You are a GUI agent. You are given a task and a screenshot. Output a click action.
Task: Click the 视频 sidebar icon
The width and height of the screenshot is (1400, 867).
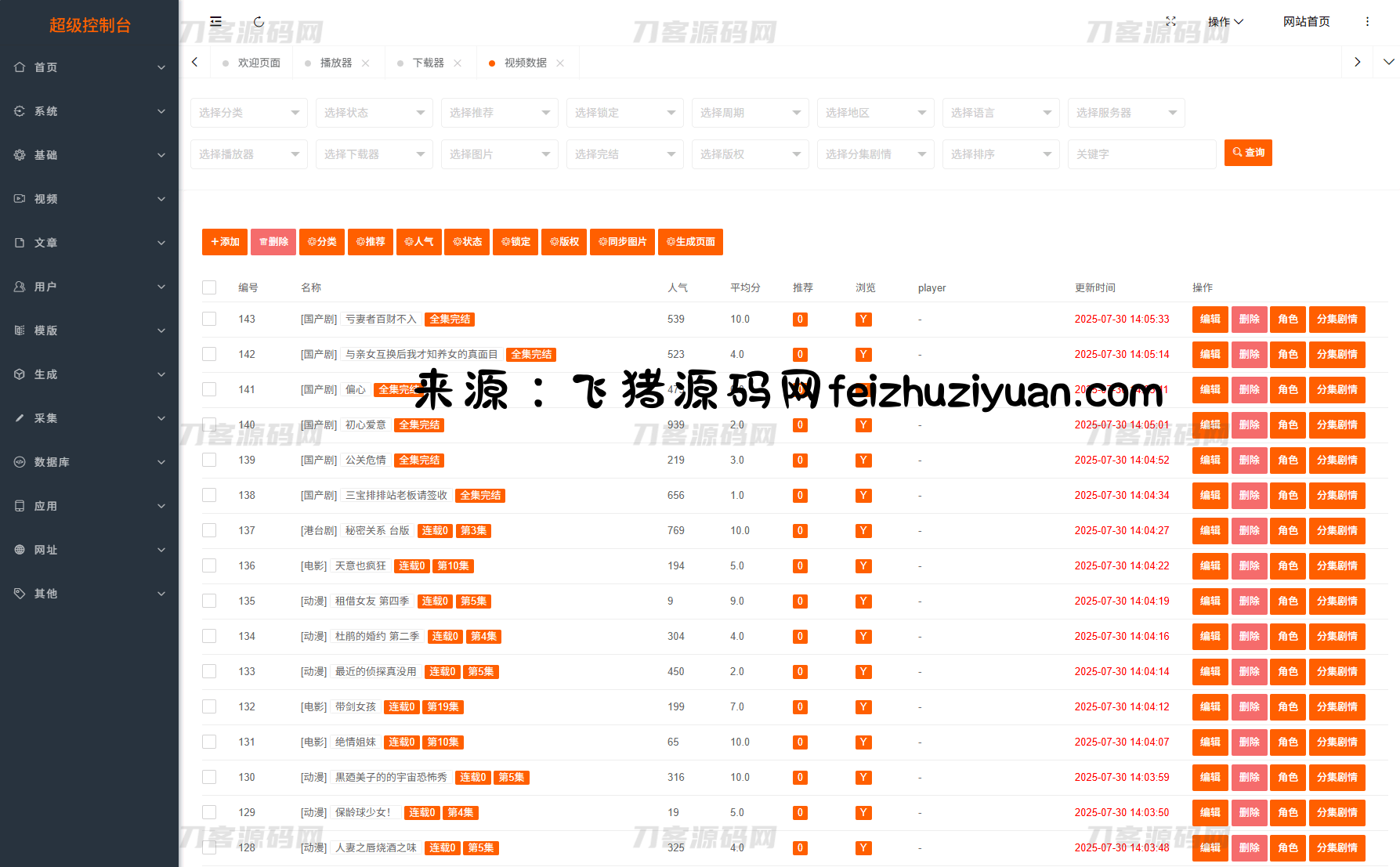click(x=20, y=199)
